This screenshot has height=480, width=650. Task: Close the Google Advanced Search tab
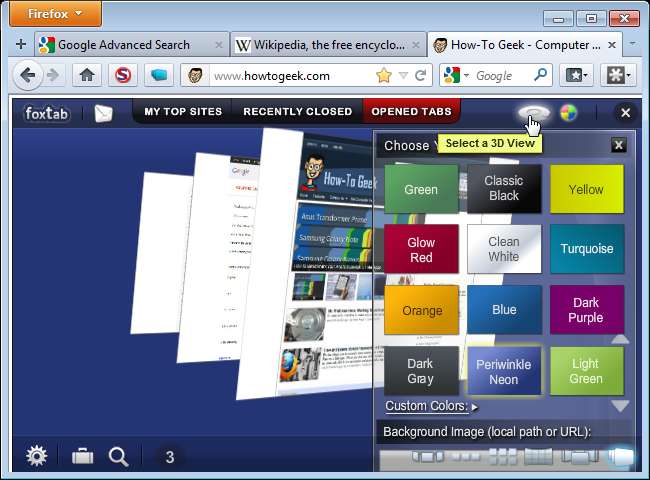(x=218, y=45)
